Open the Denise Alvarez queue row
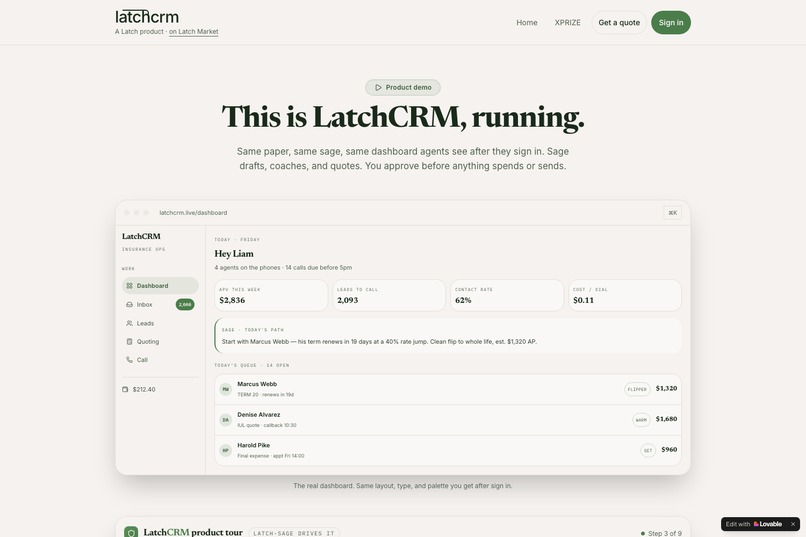Screen dimensions: 806x537 click(x=448, y=420)
